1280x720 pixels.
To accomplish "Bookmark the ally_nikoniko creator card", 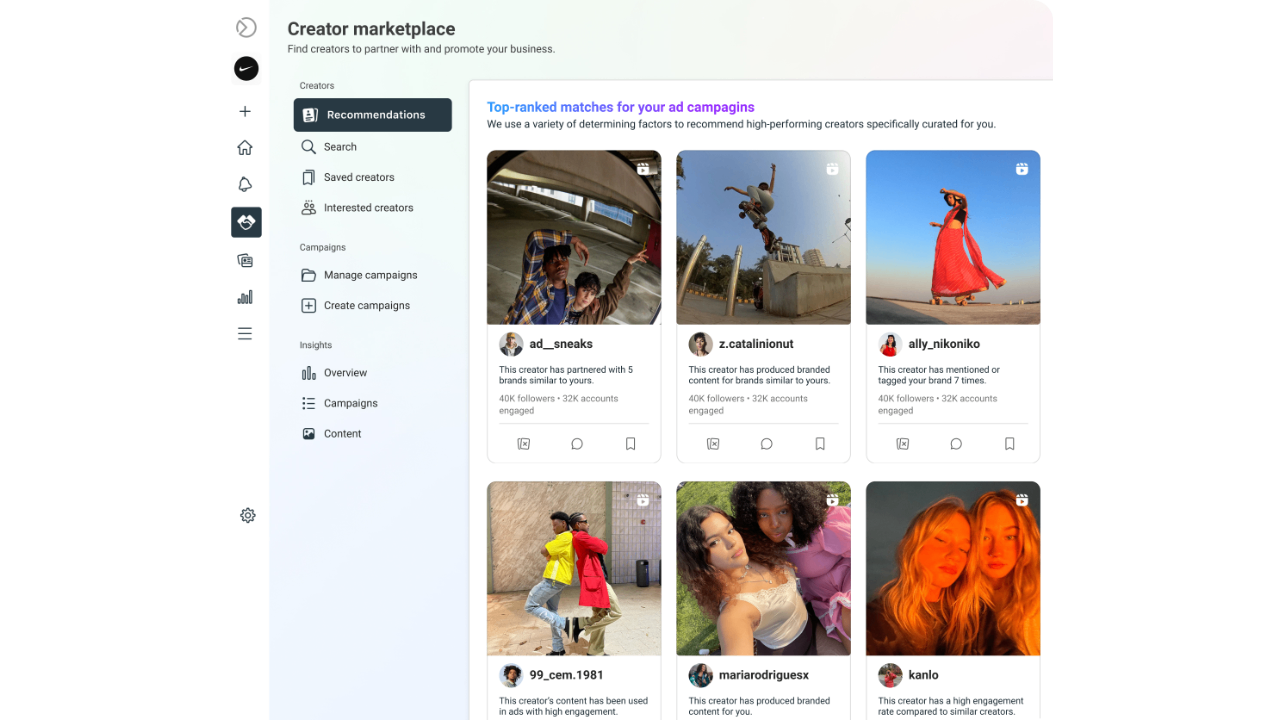I will pyautogui.click(x=1010, y=444).
